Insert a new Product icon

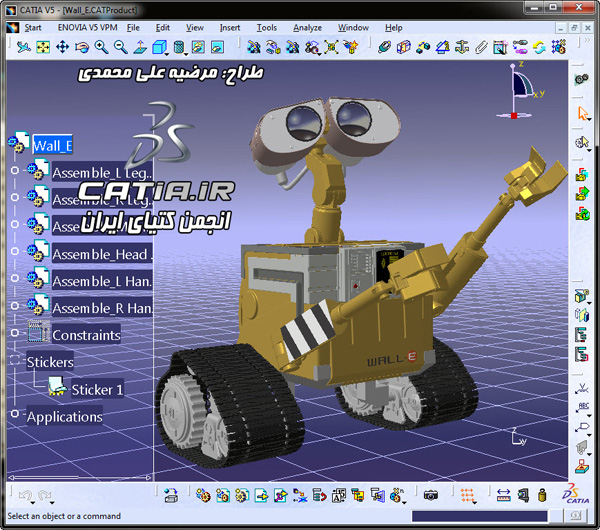pos(222,496)
